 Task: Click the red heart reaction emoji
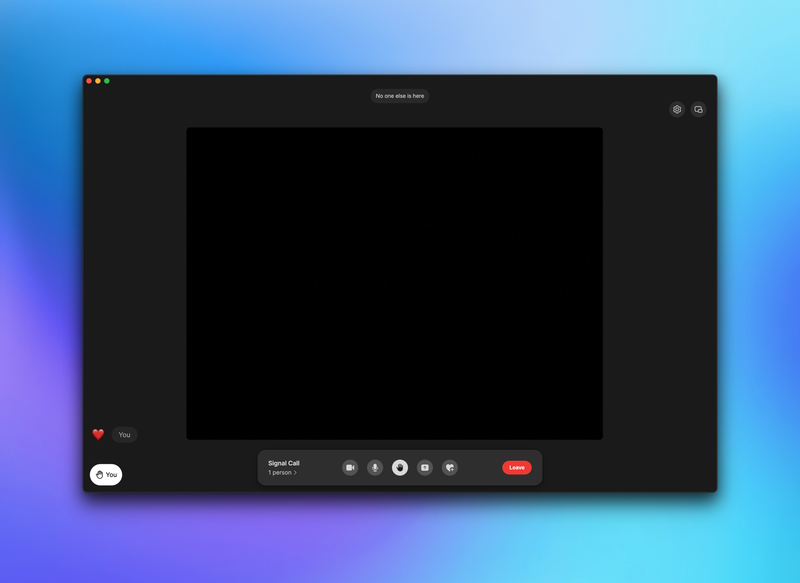coord(98,435)
